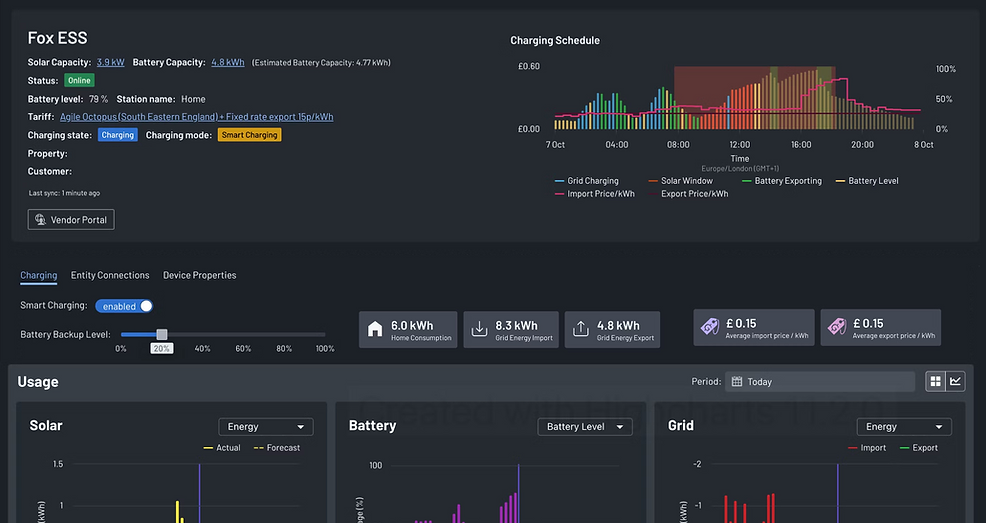Open the Solar Energy dropdown
Screen dimensions: 986x523
coord(266,427)
